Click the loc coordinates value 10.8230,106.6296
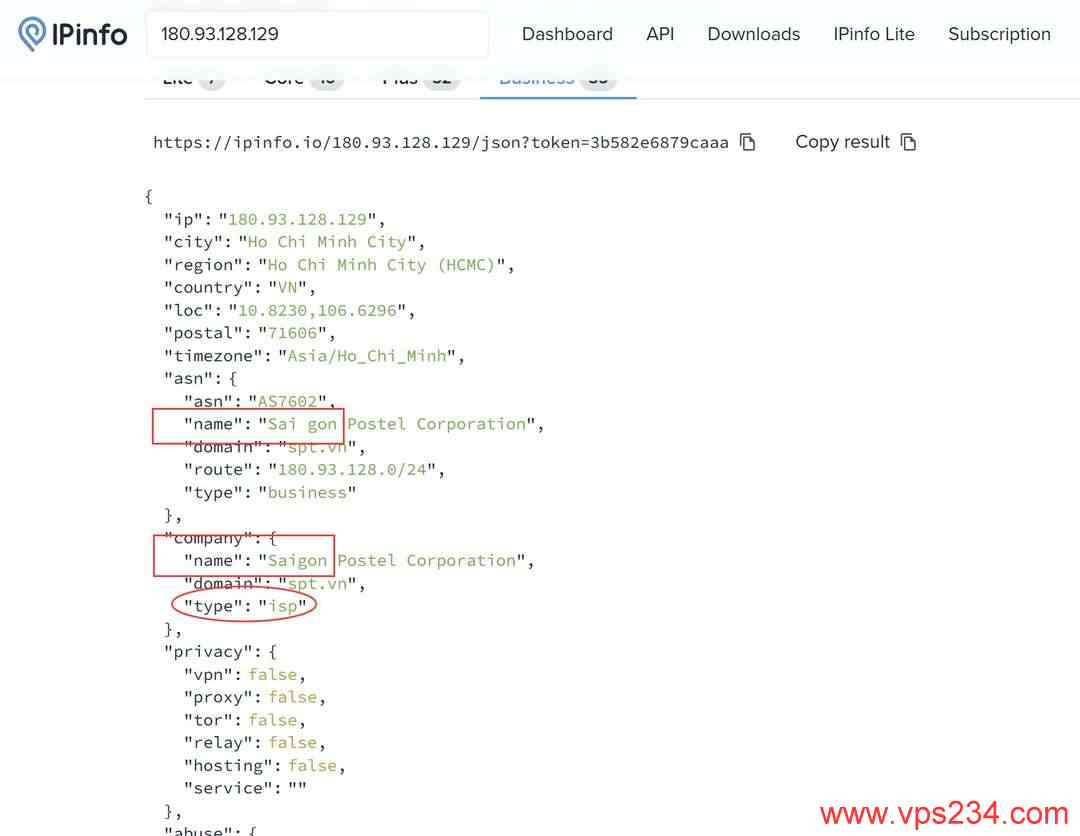1080x836 pixels. click(x=316, y=310)
